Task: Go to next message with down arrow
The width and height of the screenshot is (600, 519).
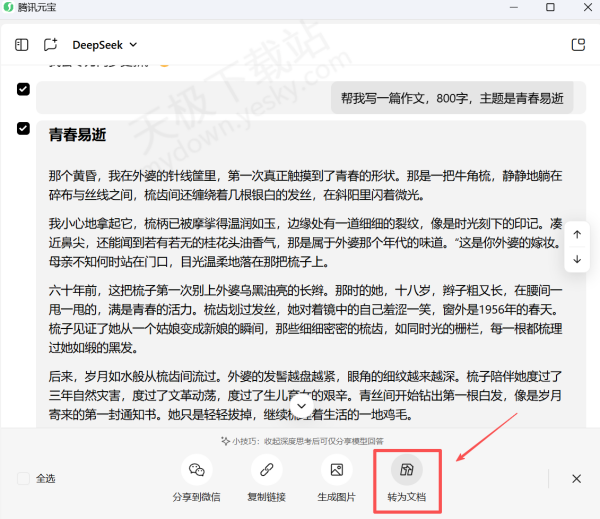Action: 577,259
